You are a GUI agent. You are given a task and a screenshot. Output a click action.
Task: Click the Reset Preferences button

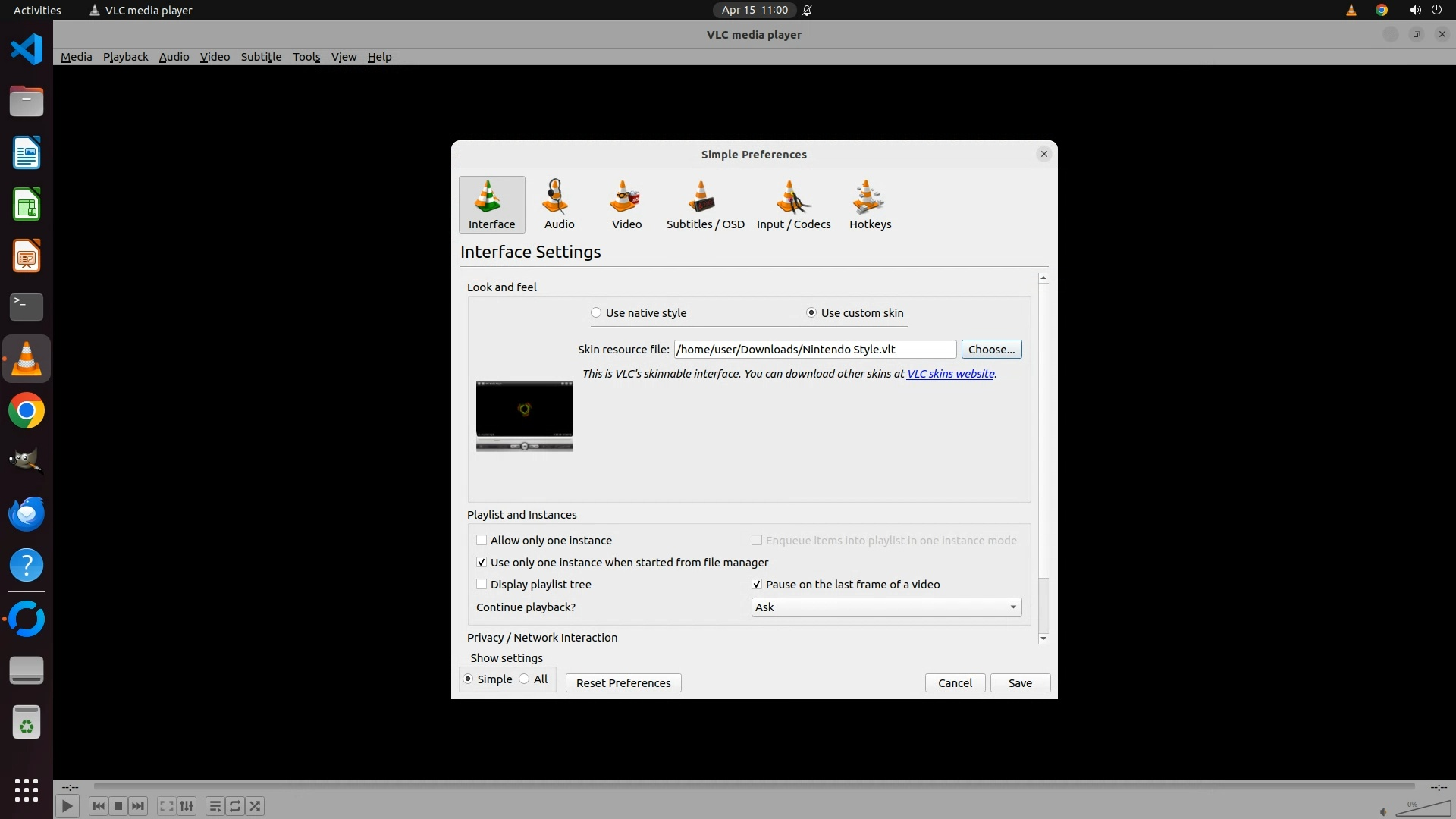point(623,683)
